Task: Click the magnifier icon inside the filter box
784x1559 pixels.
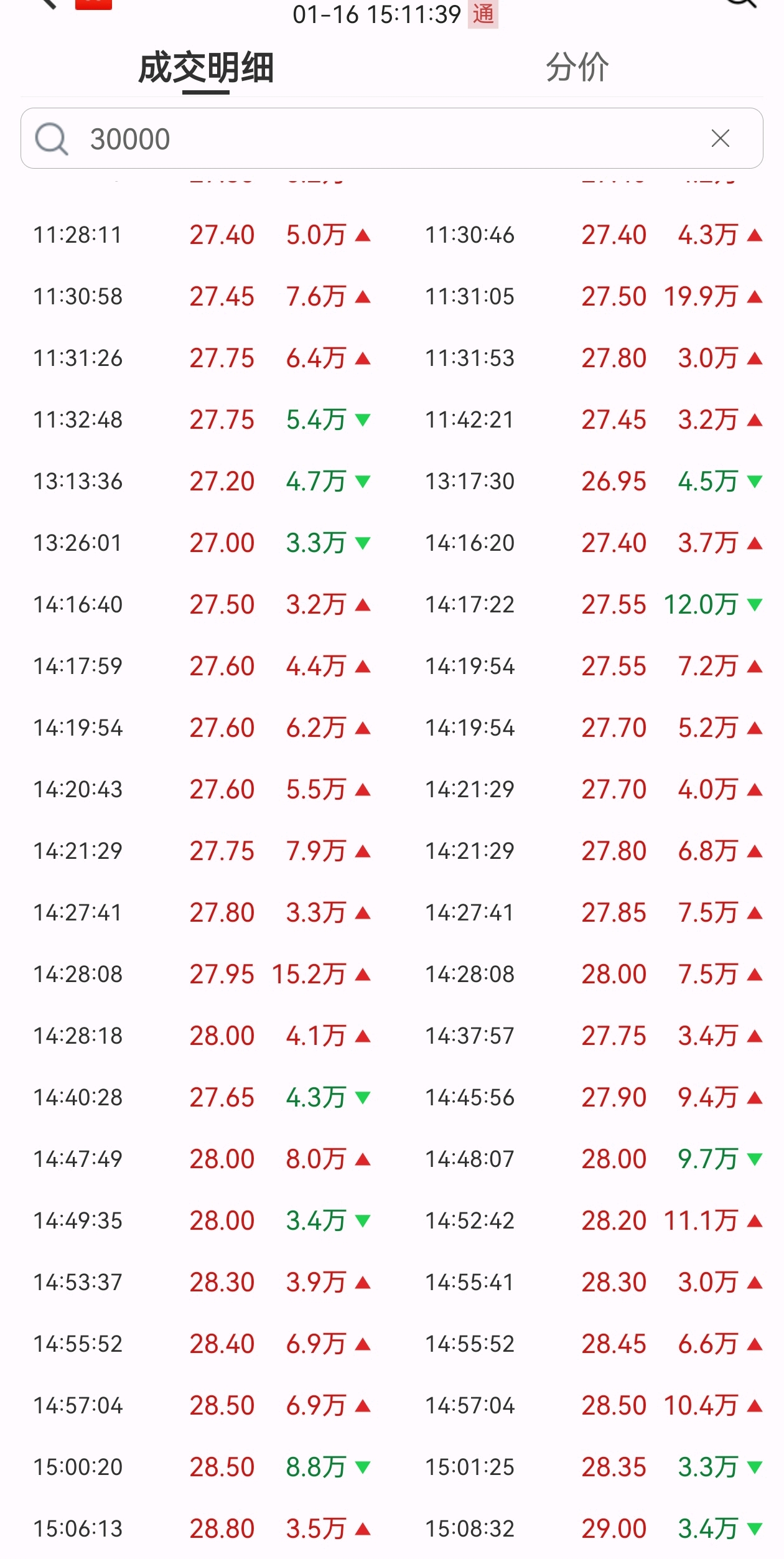Action: [x=51, y=138]
